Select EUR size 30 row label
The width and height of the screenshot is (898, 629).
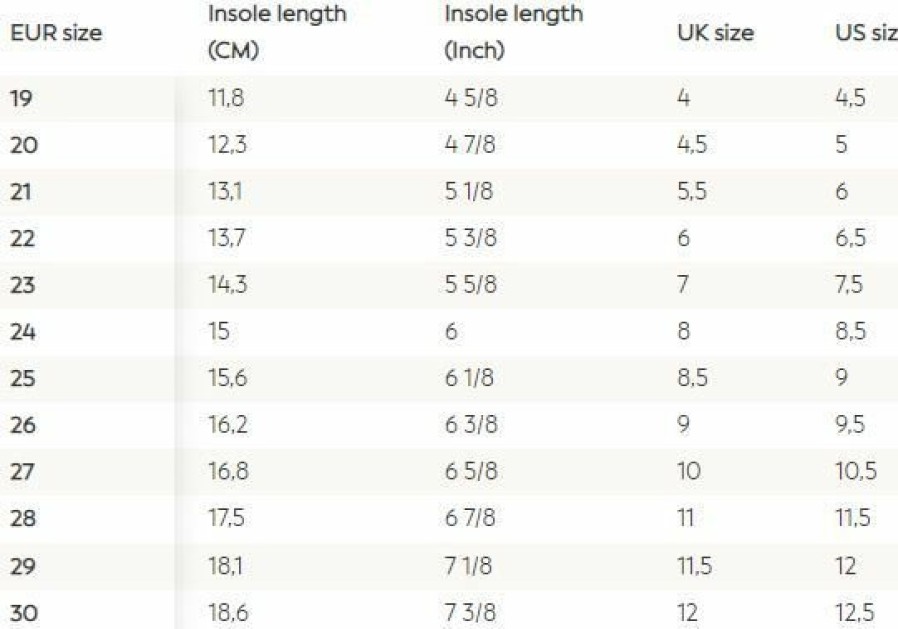coord(24,613)
